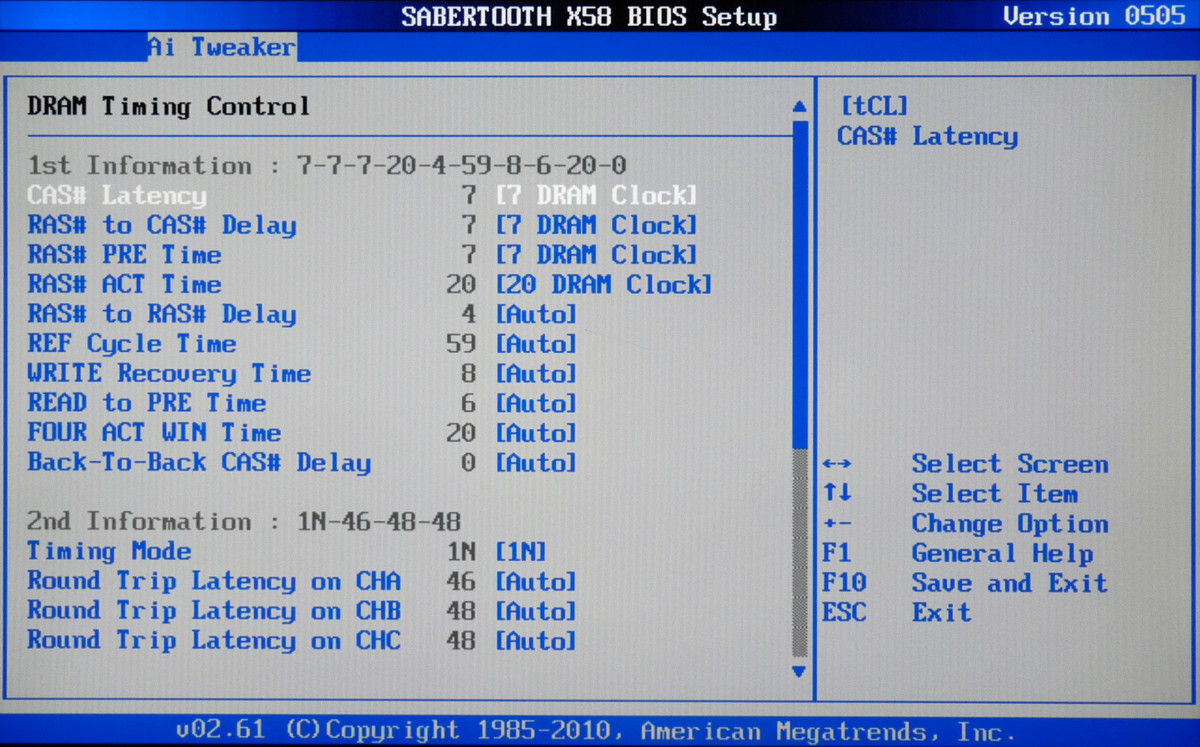Toggle Timing Mode [1N] value

521,552
